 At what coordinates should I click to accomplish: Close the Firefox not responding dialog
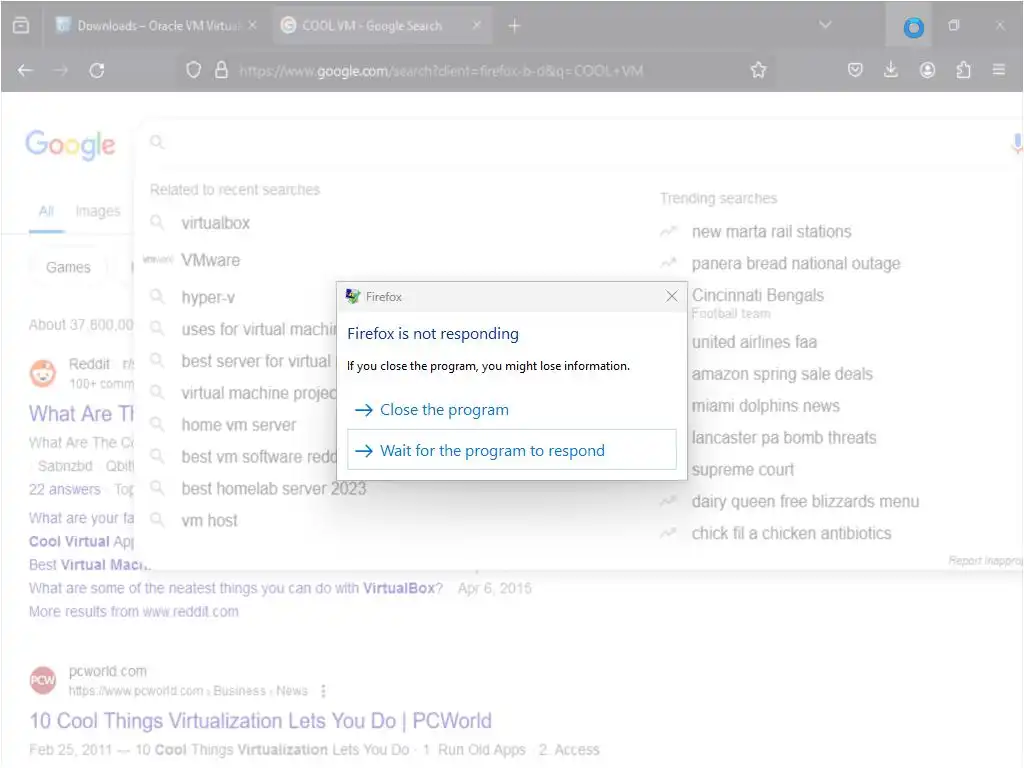pos(671,296)
